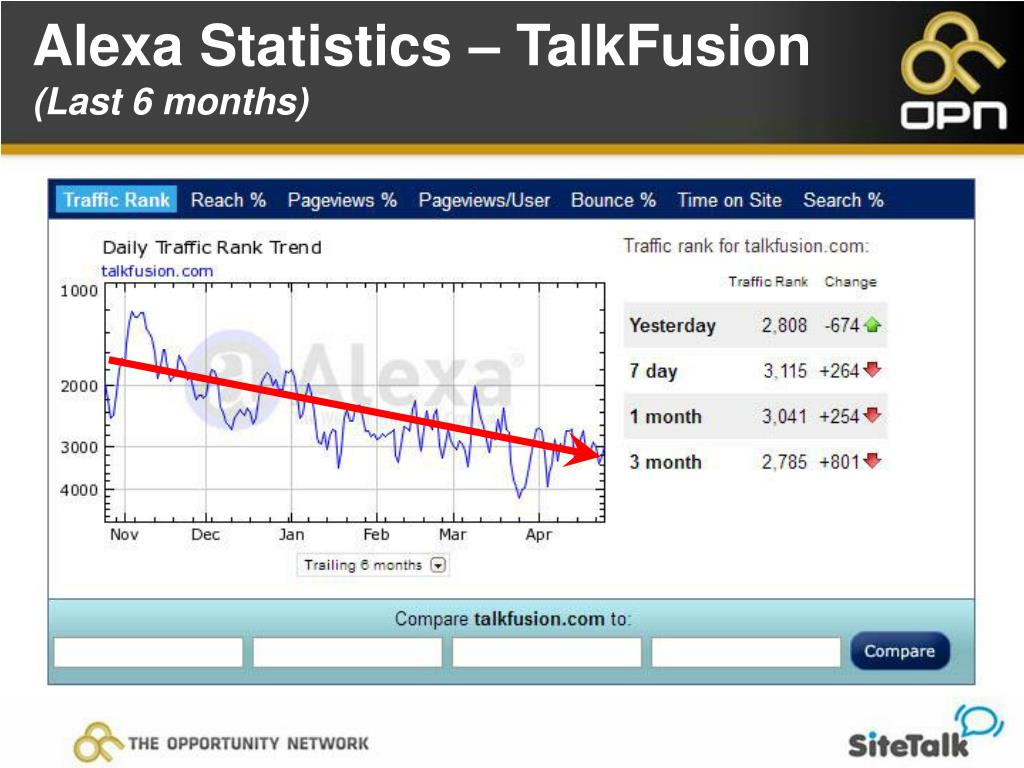Open the Pageviews % tab
The height and width of the screenshot is (768, 1024).
342,200
